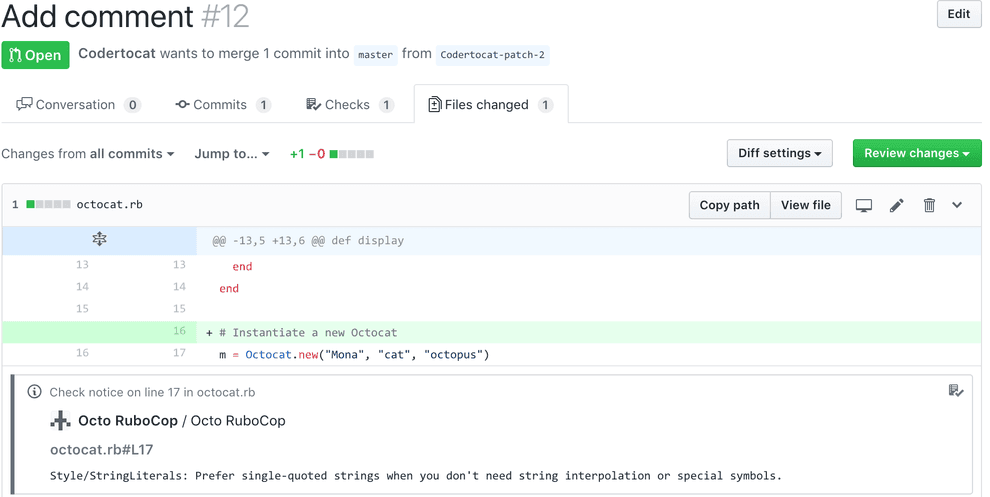Switch to the Conversation tab
The height and width of the screenshot is (497, 990).
pyautogui.click(x=78, y=105)
